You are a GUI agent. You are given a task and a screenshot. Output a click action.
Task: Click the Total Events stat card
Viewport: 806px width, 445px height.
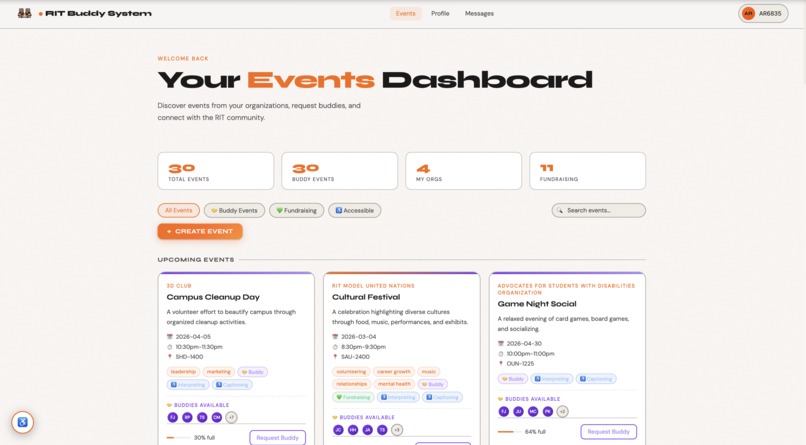click(216, 171)
